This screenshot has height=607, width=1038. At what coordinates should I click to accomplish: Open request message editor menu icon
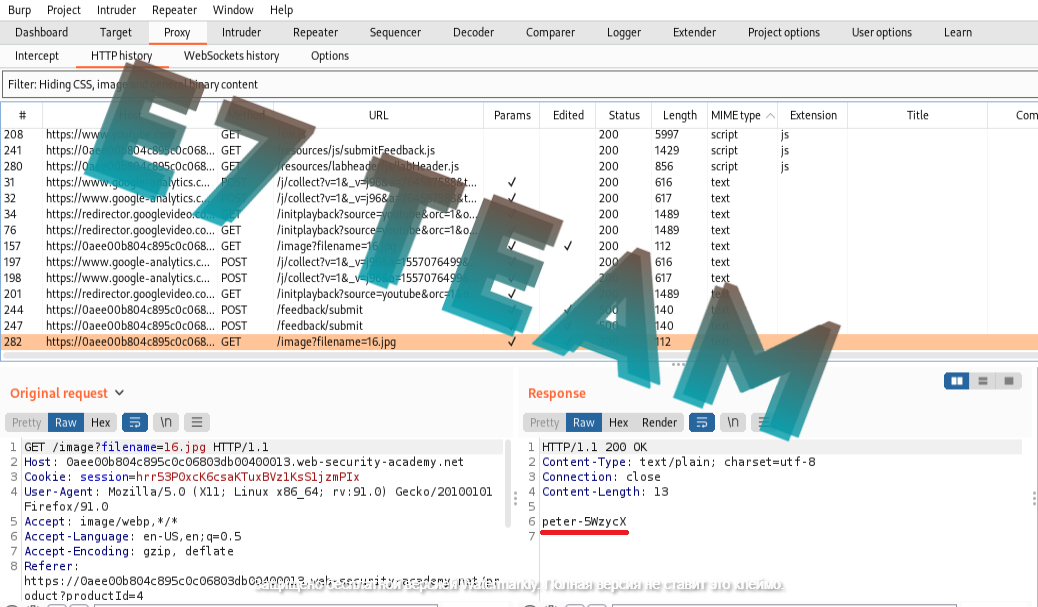point(197,422)
